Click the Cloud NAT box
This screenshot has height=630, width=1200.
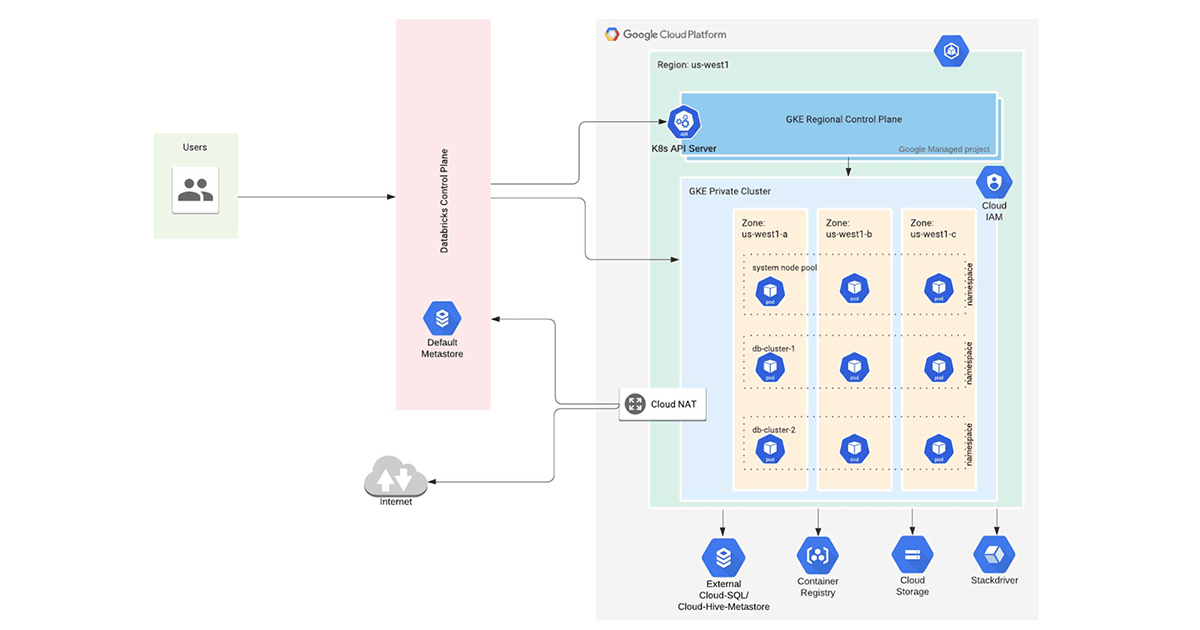663,404
